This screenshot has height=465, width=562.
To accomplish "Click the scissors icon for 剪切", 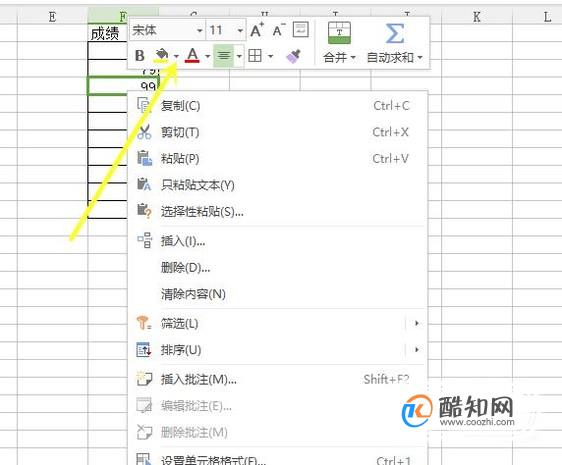I will [144, 132].
